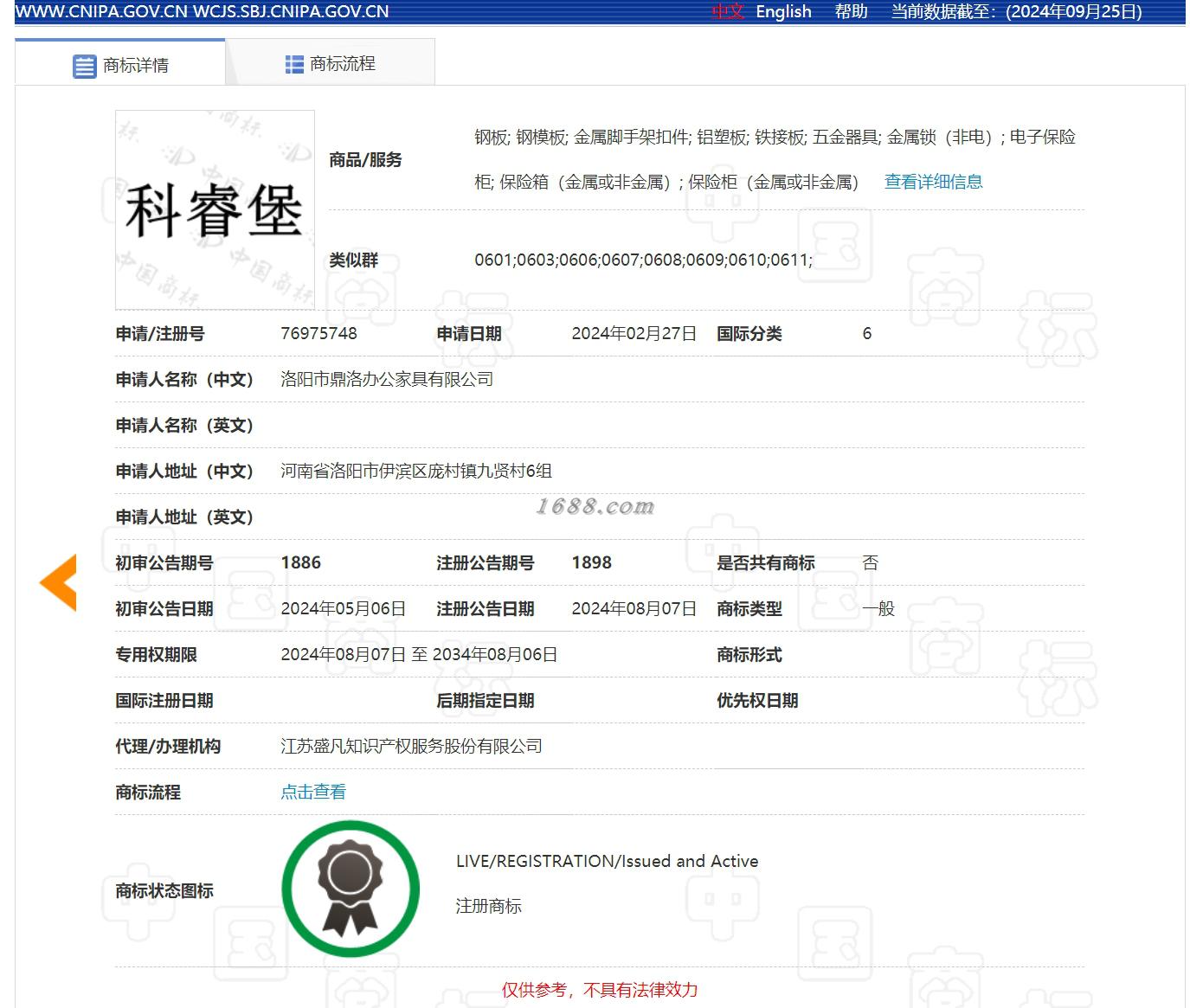Screen dimensions: 1190x1008
Task: Click application date 2024年02月27日
Action: coord(634,333)
